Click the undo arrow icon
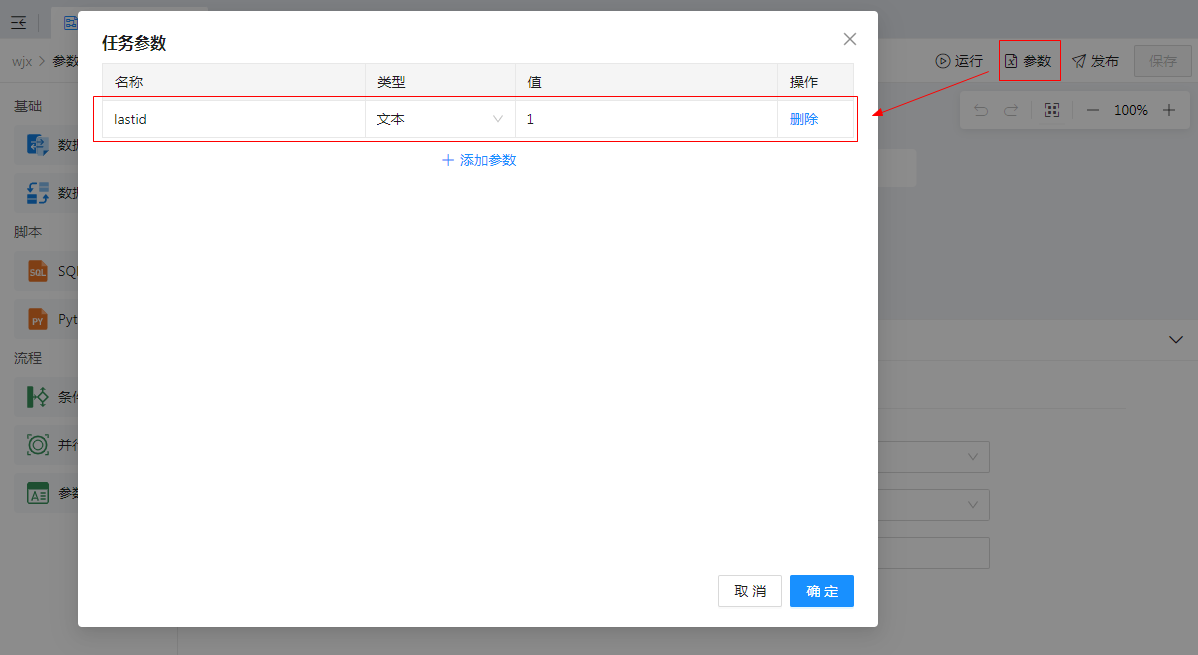 click(980, 110)
